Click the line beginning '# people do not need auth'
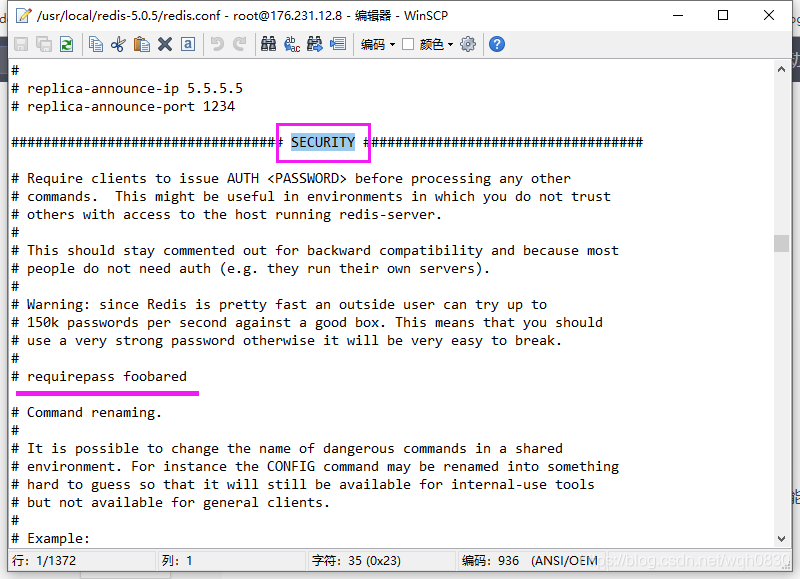 tap(251, 268)
